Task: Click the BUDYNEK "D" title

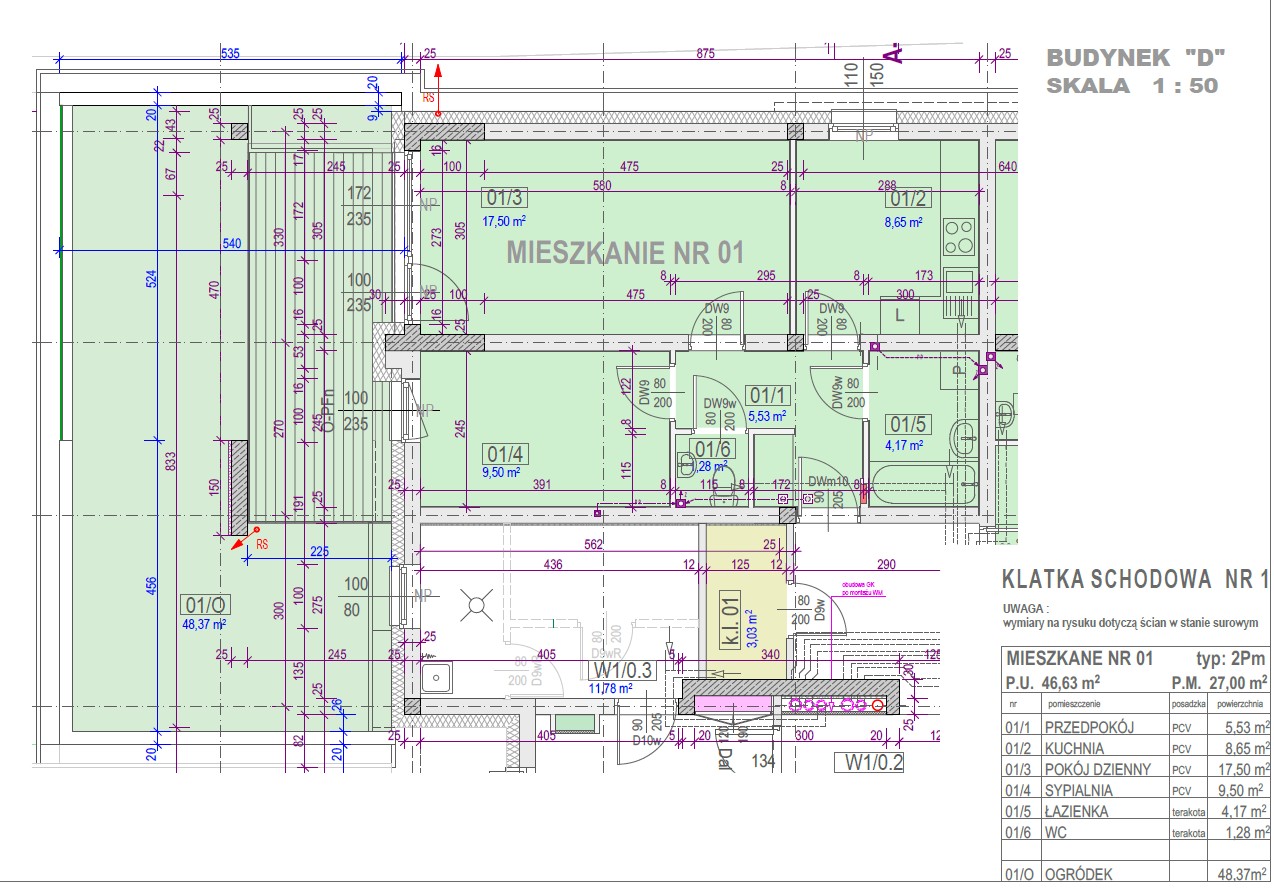Action: [x=1135, y=56]
